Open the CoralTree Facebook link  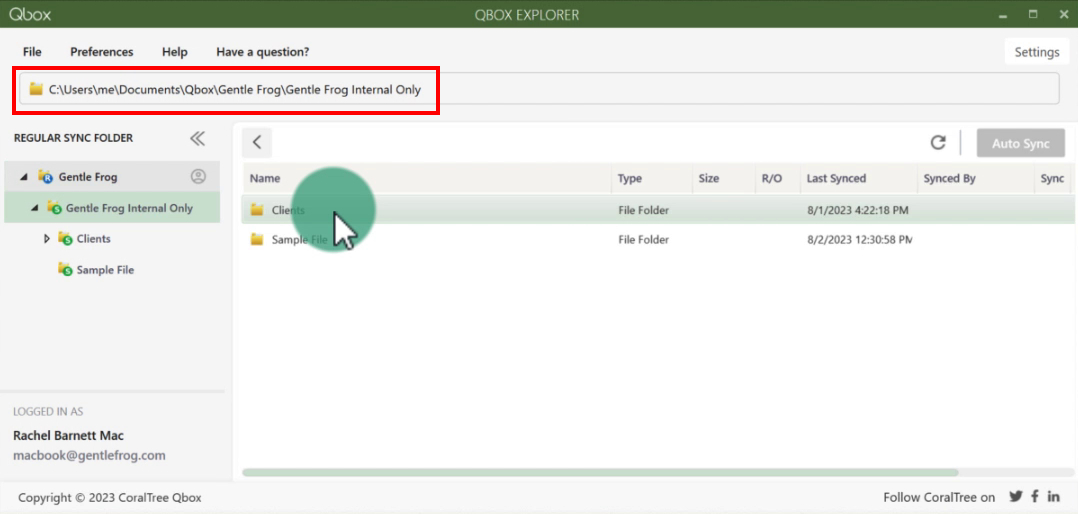pyautogui.click(x=1035, y=497)
